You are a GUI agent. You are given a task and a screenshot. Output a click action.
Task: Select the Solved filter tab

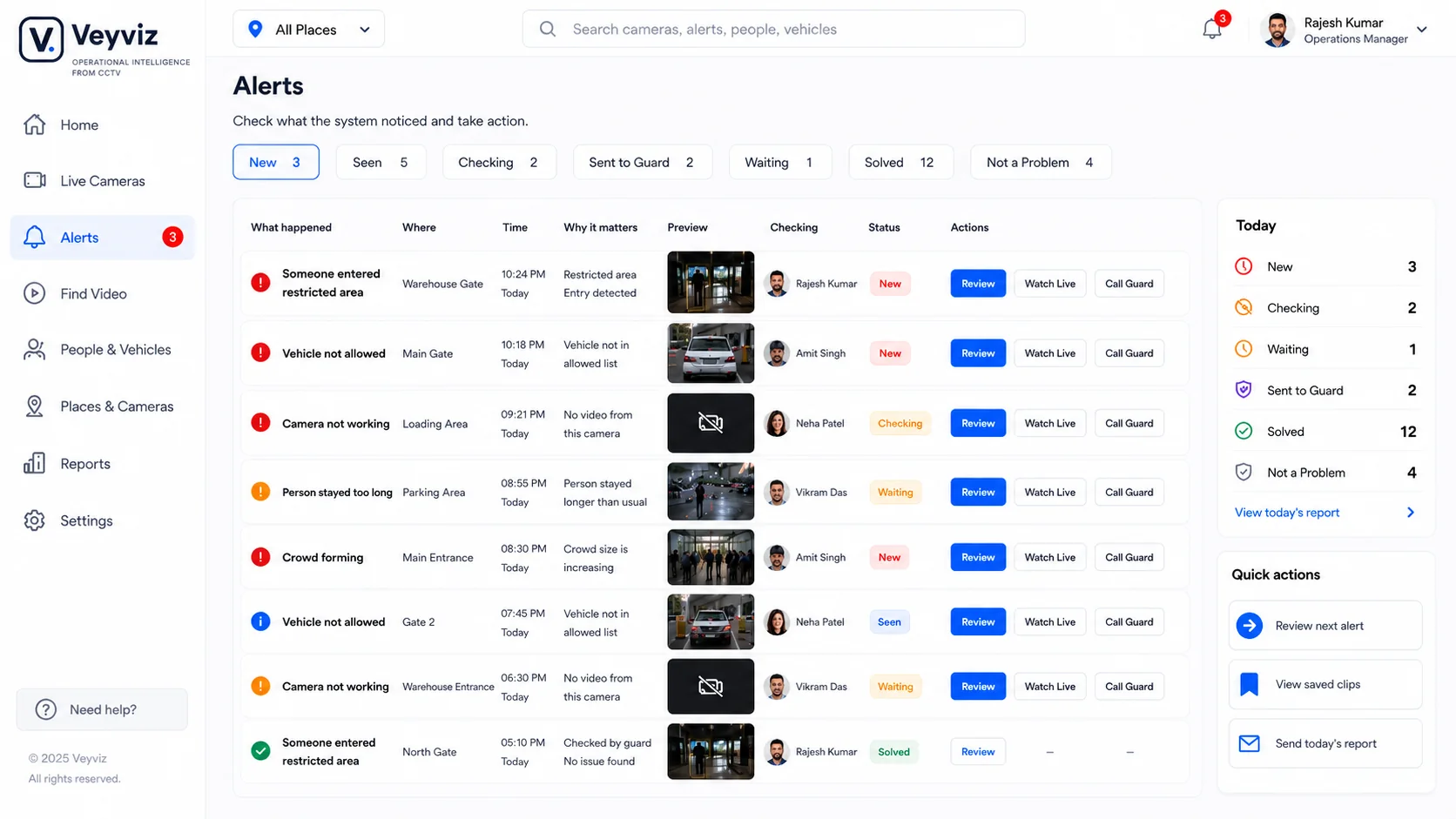[x=900, y=162]
